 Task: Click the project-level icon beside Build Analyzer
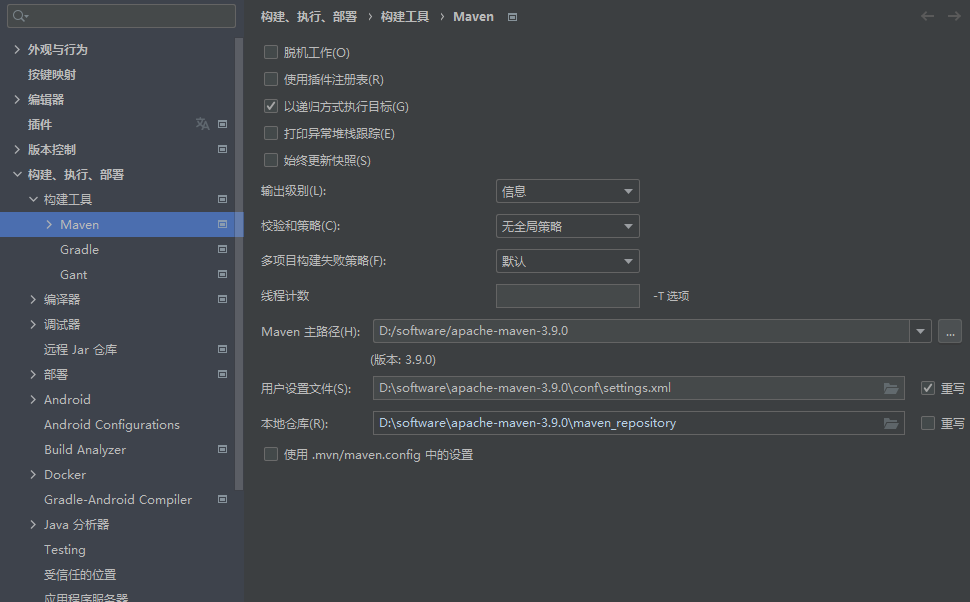click(x=223, y=449)
